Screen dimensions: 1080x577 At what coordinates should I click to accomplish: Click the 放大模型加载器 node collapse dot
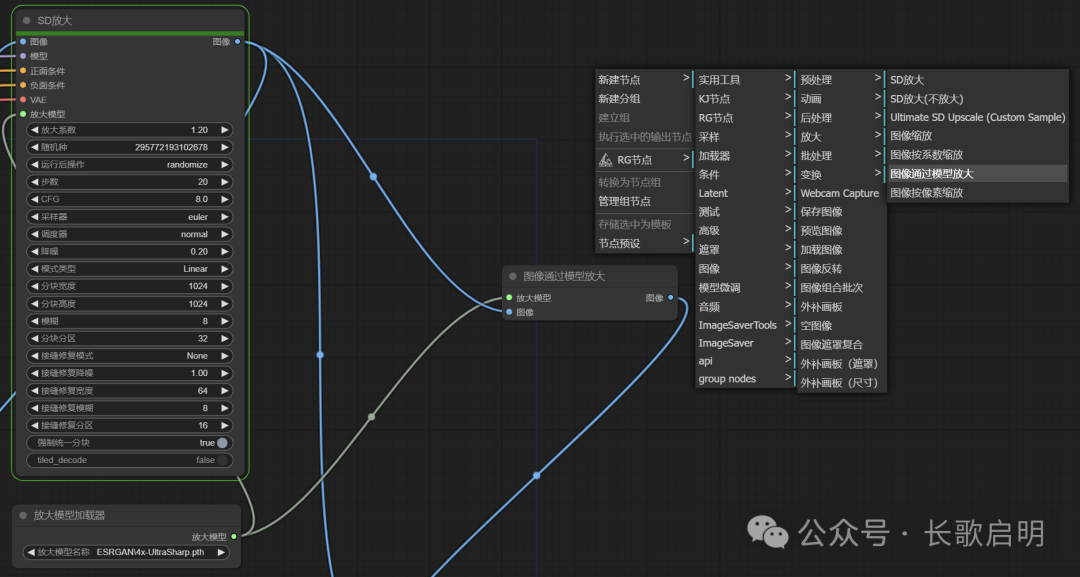pyautogui.click(x=23, y=515)
